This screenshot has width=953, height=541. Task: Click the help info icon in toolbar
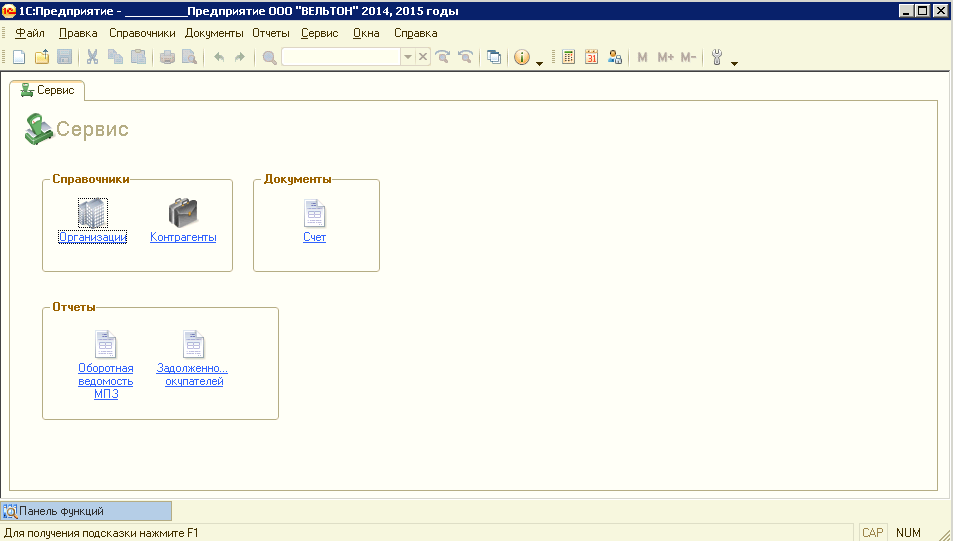click(521, 58)
